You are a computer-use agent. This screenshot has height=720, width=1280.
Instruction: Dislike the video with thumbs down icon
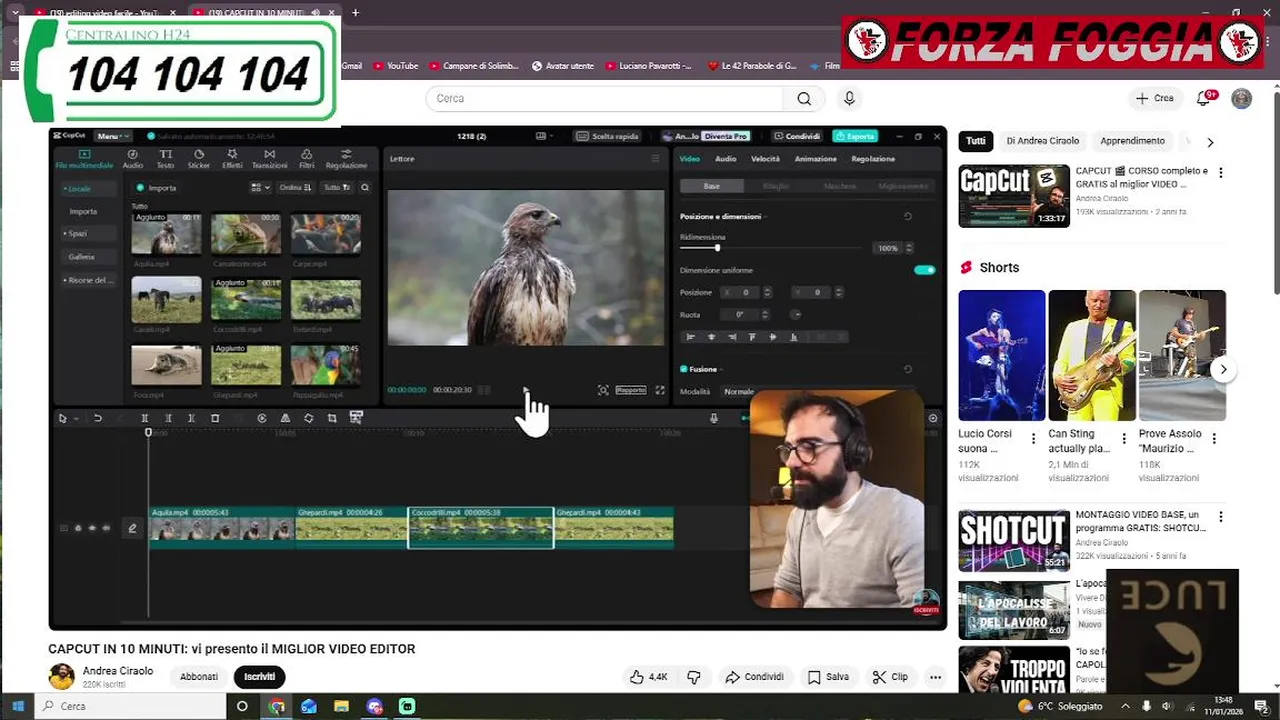tap(694, 677)
